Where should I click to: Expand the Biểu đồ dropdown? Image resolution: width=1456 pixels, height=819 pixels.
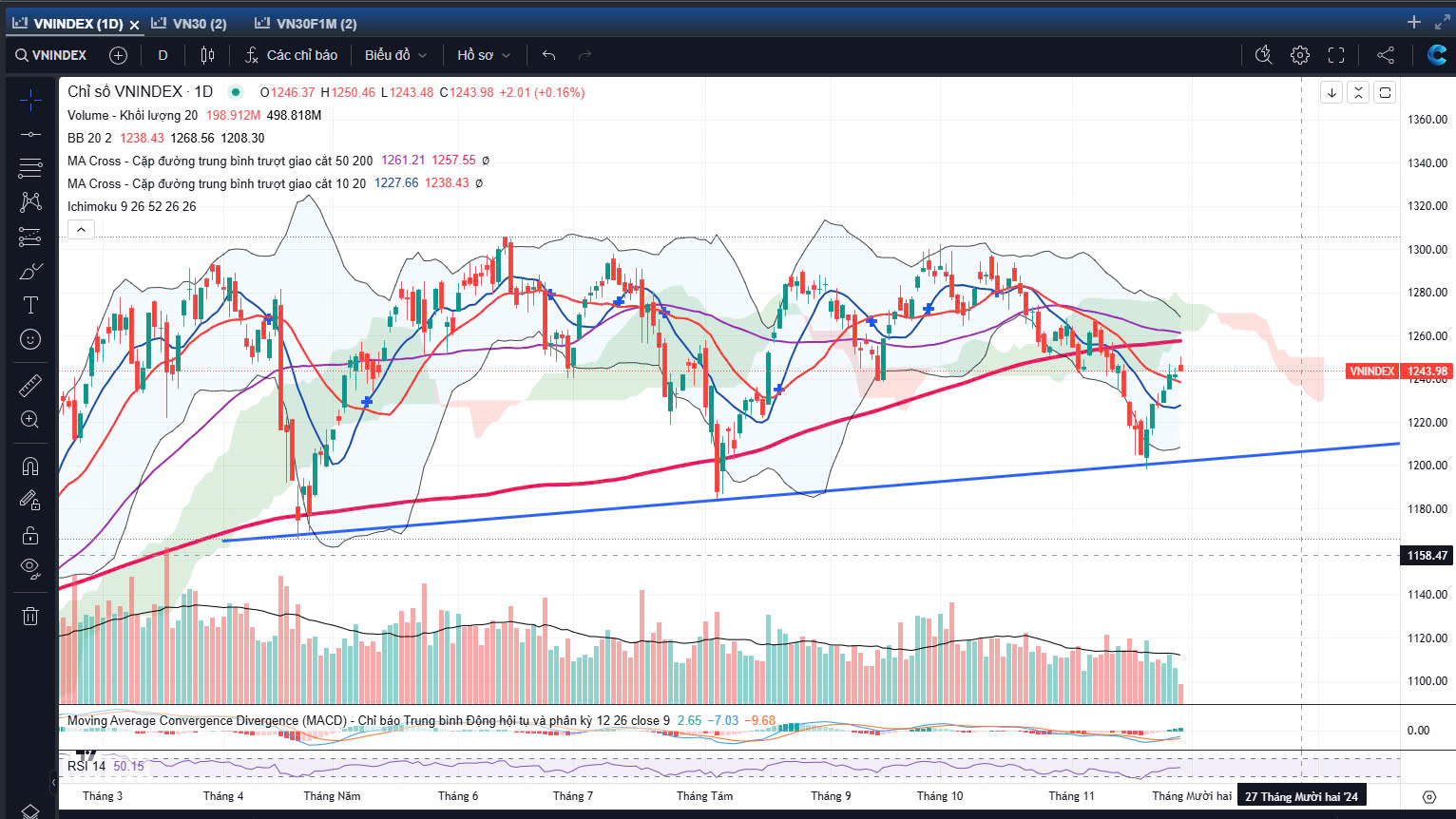(x=395, y=55)
